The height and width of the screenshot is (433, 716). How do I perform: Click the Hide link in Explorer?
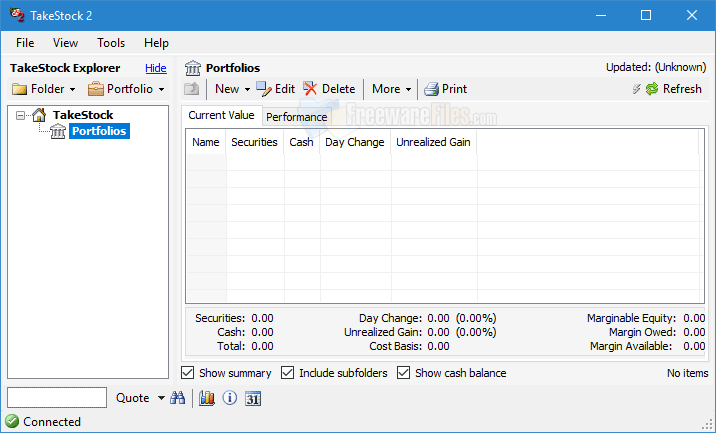click(156, 68)
